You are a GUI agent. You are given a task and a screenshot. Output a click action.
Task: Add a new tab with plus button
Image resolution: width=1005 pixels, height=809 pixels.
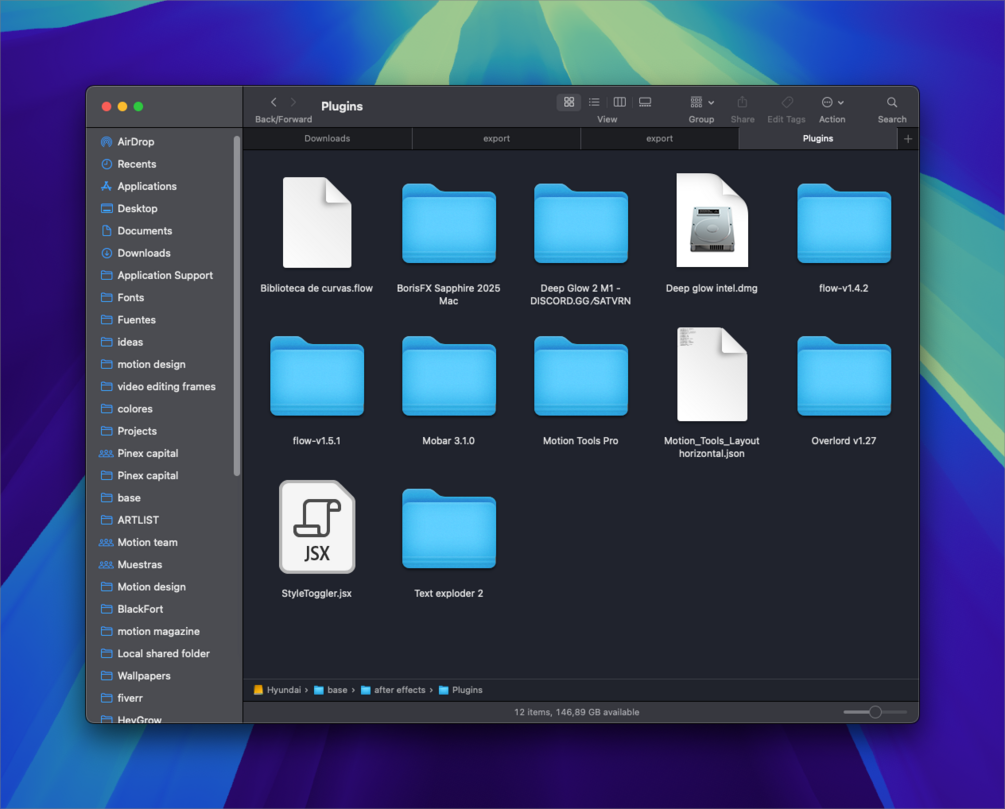click(x=908, y=138)
